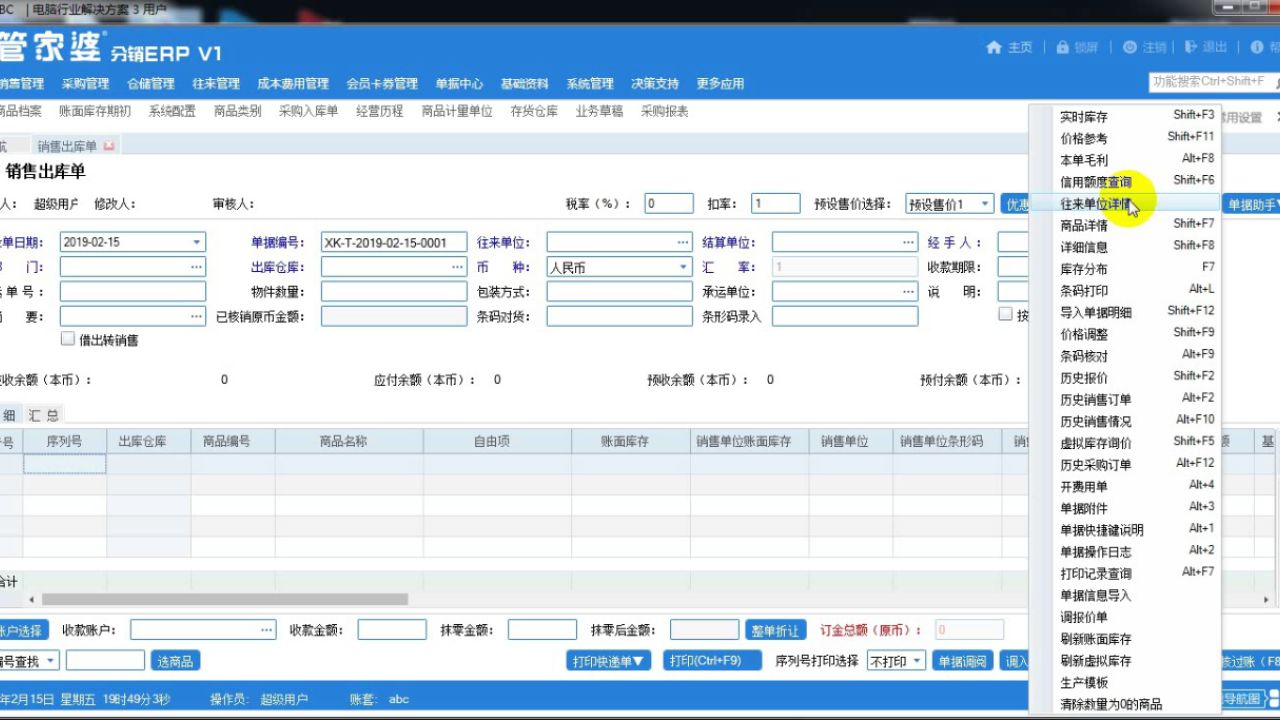
Task: Open the 部门 field ellipsis lookup button
Action: pyautogui.click(x=197, y=267)
